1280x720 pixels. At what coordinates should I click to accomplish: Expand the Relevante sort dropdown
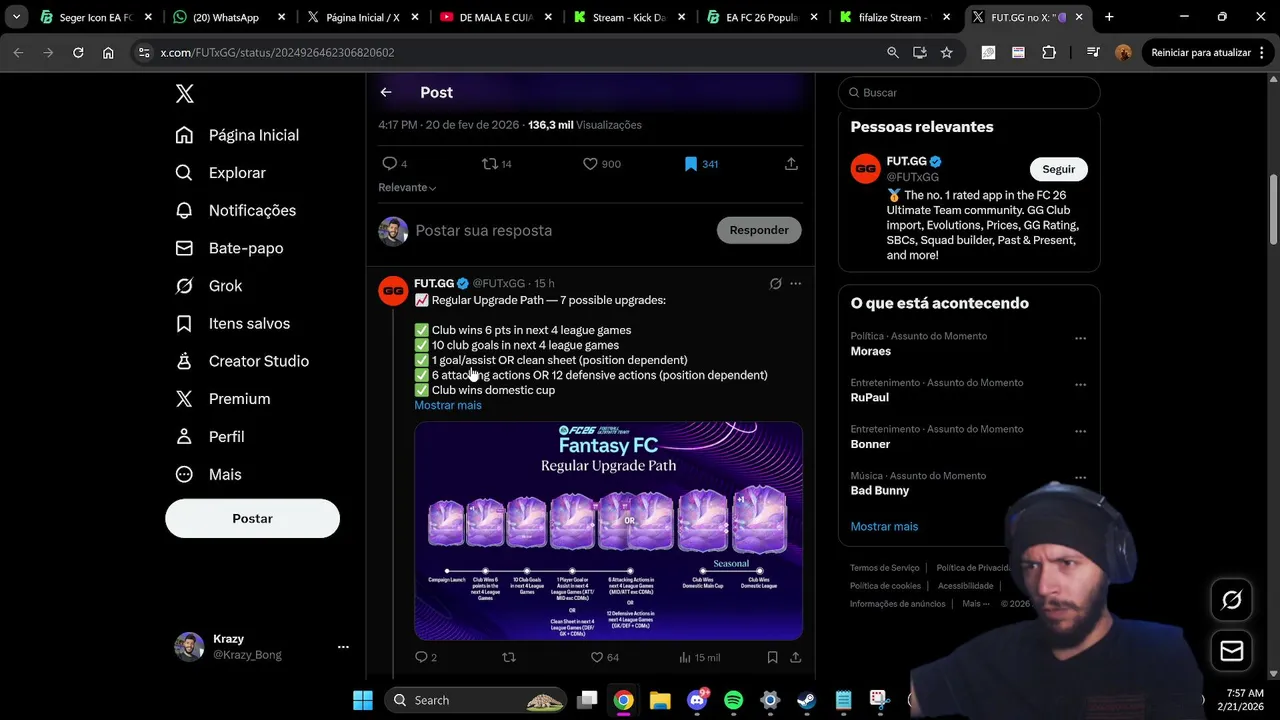point(407,187)
